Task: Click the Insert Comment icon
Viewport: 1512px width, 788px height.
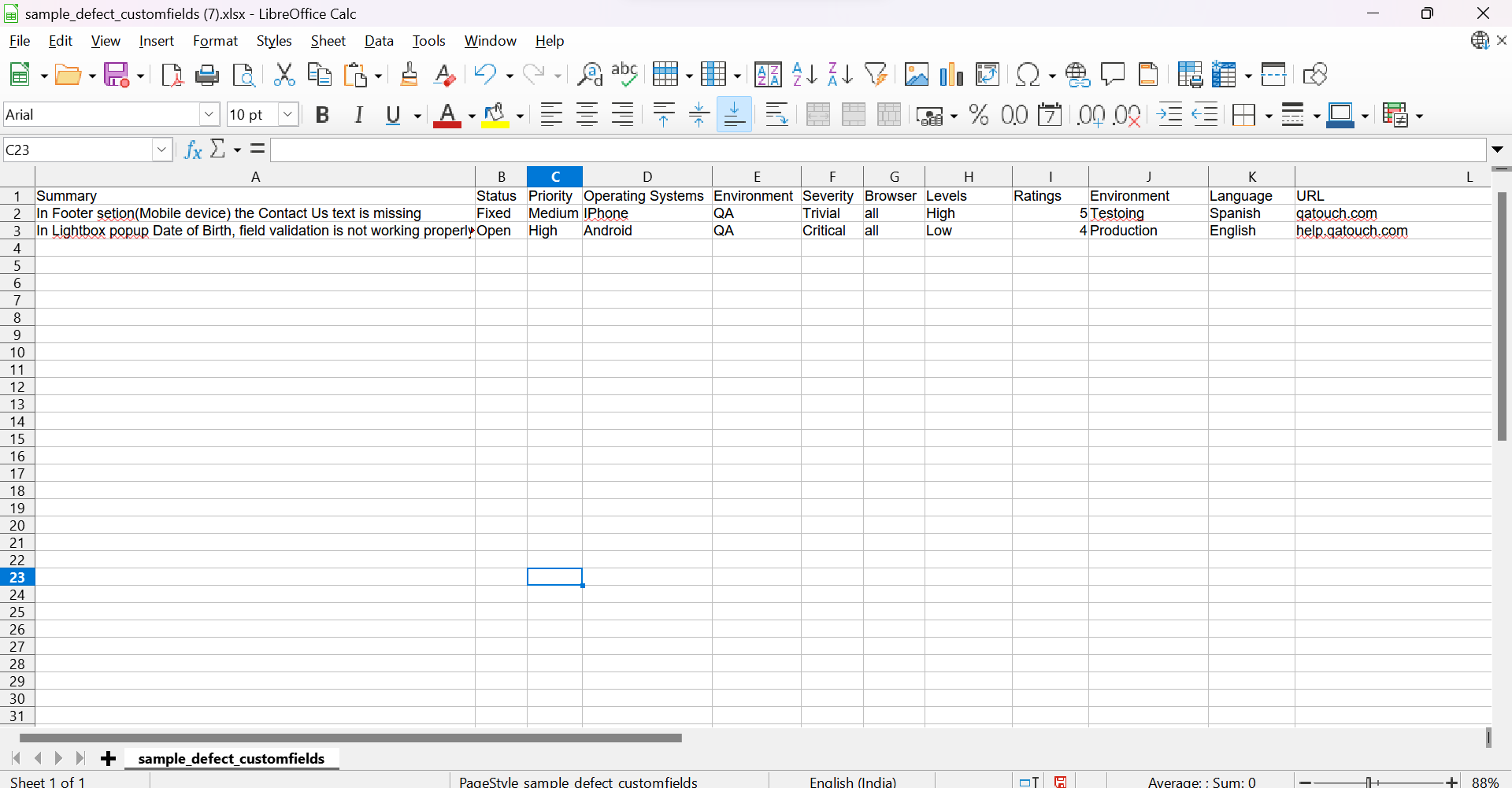Action: click(x=1113, y=75)
